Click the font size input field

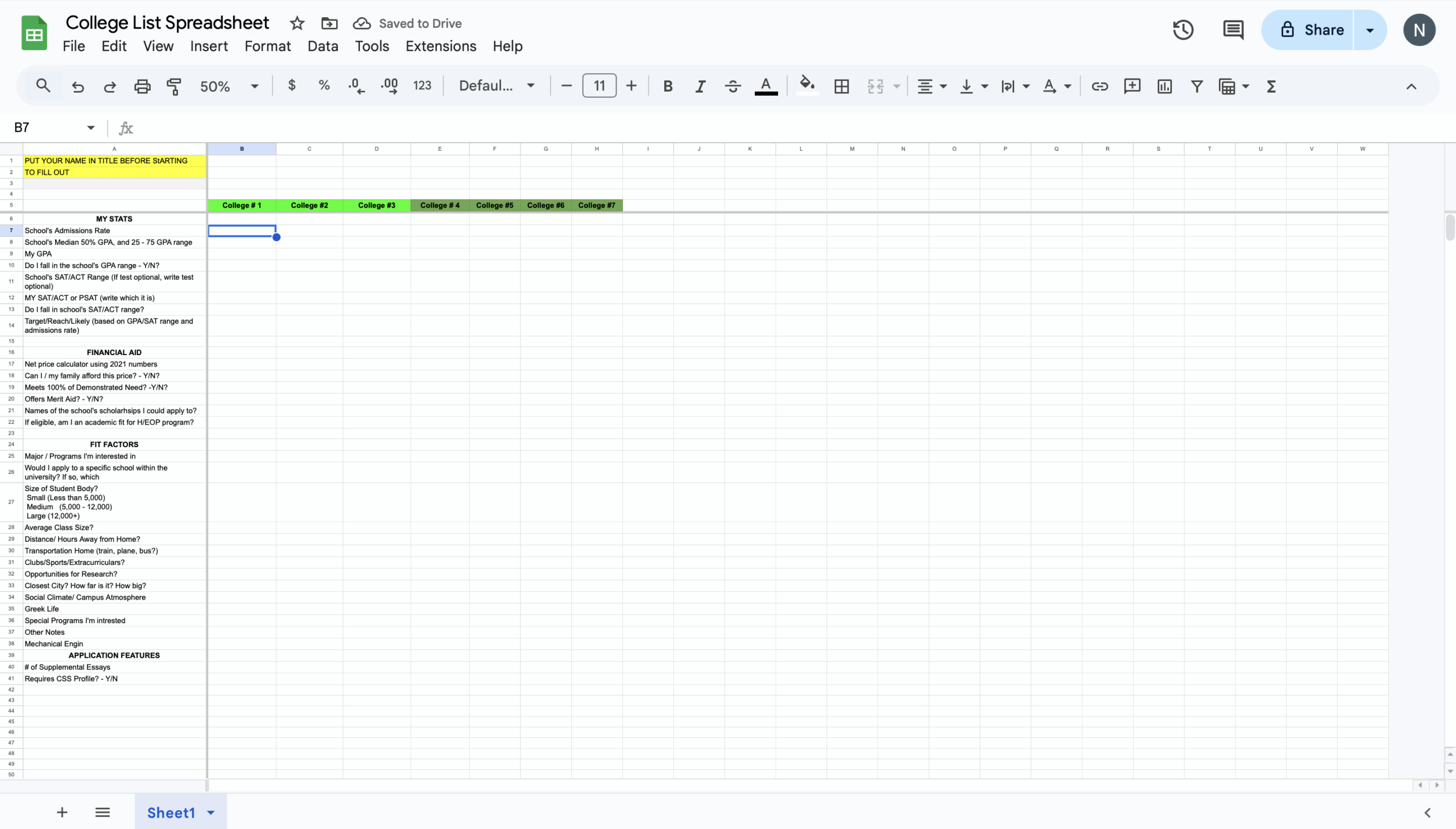point(598,86)
